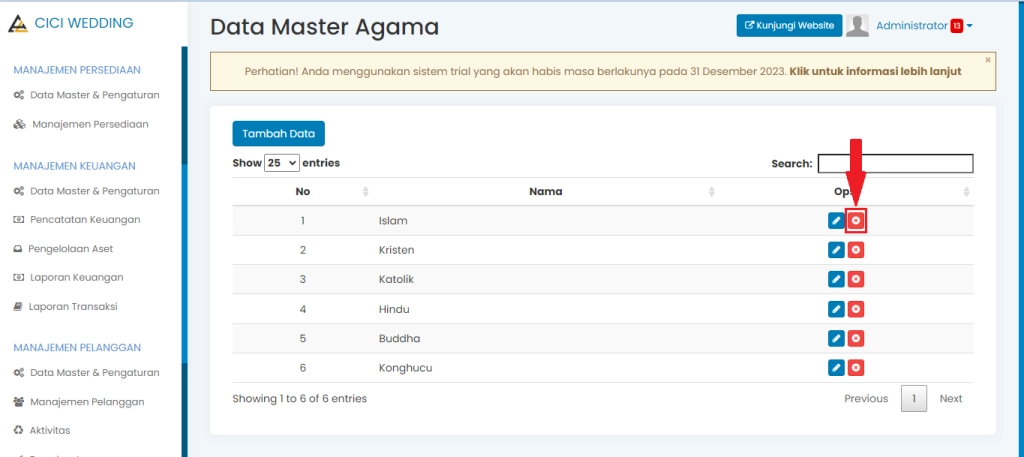Viewport: 1024px width, 457px height.
Task: Dismiss the trial warning banner
Action: 988,60
